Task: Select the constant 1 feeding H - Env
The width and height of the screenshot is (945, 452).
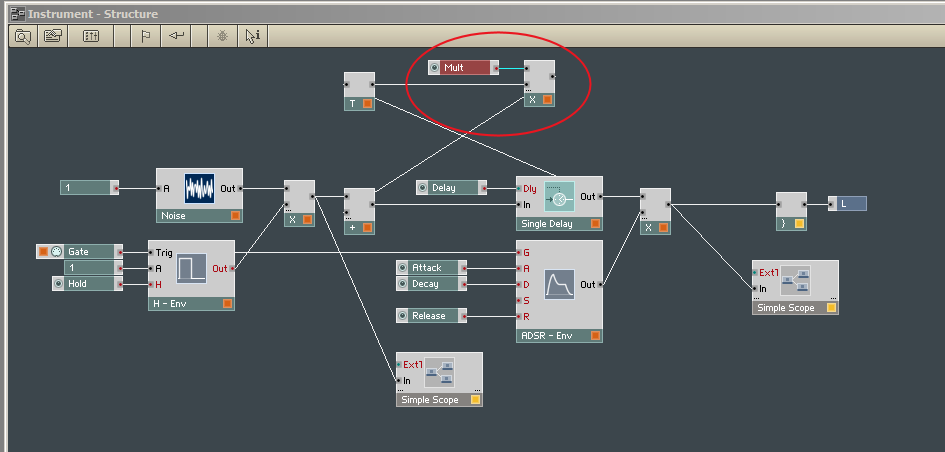Action: [93, 268]
